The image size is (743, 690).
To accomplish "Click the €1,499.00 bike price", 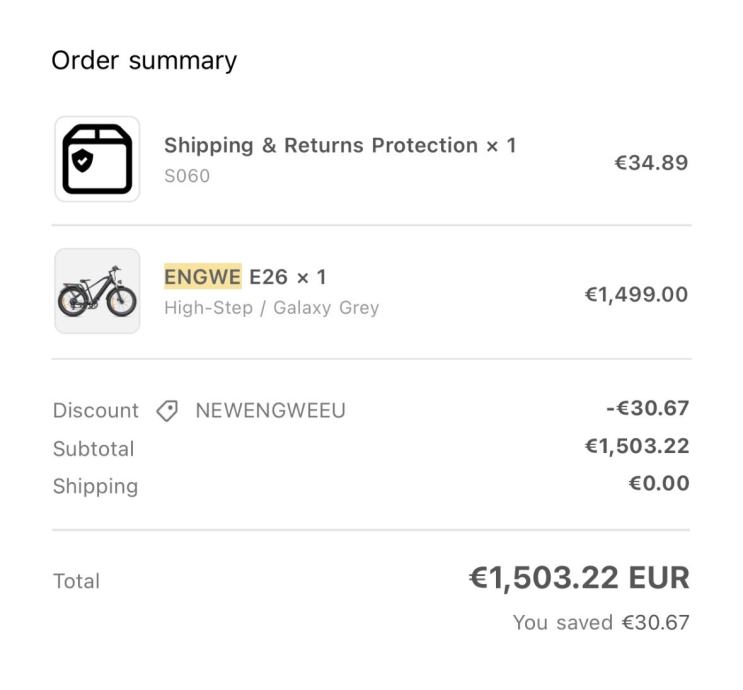I will 636,294.
